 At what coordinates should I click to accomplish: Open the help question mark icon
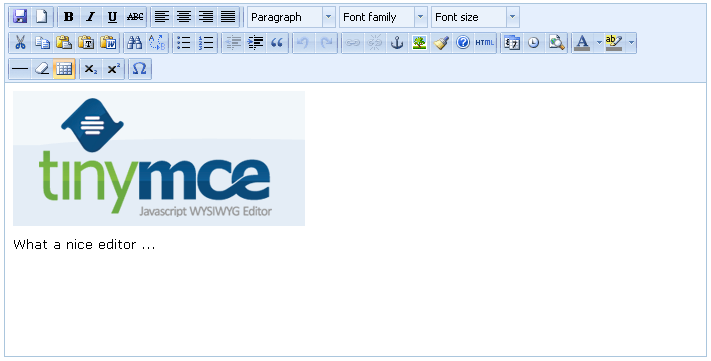(x=463, y=43)
